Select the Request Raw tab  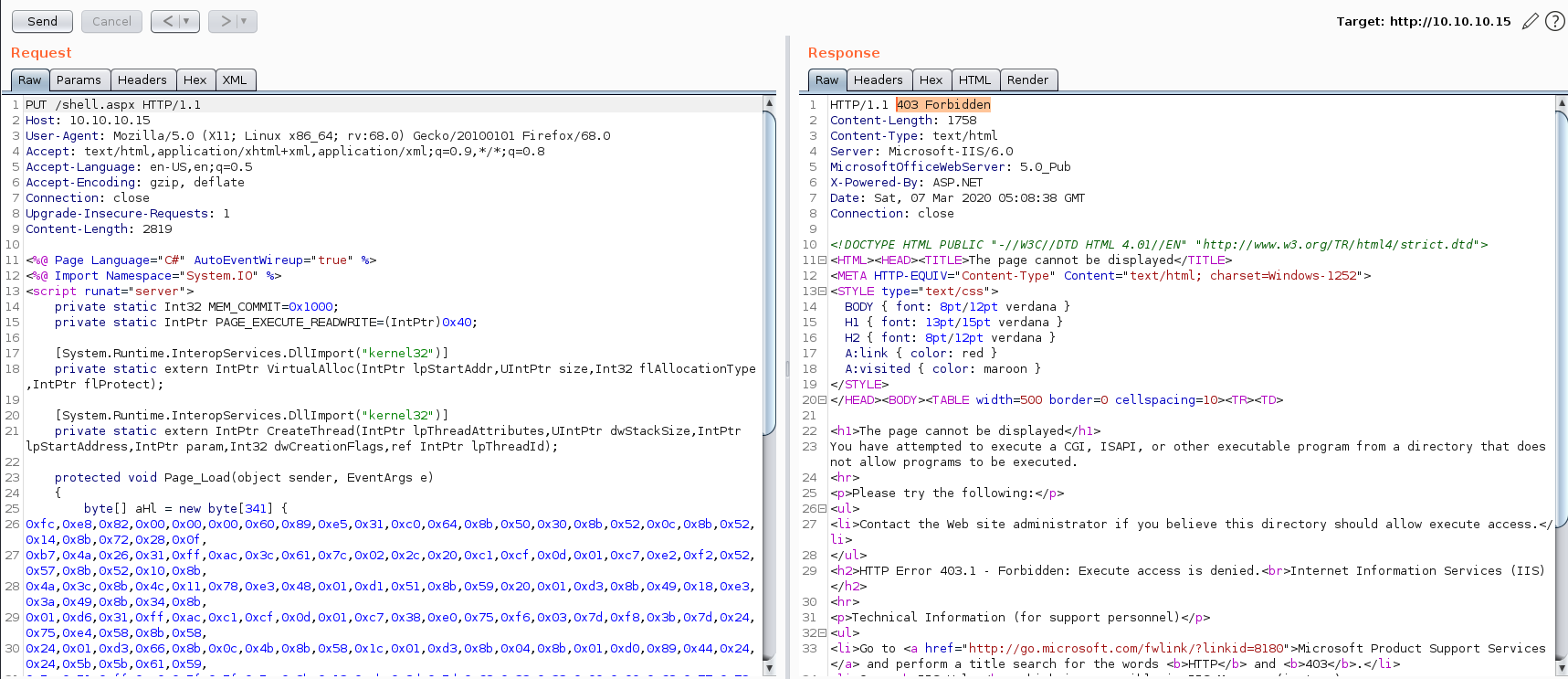30,80
